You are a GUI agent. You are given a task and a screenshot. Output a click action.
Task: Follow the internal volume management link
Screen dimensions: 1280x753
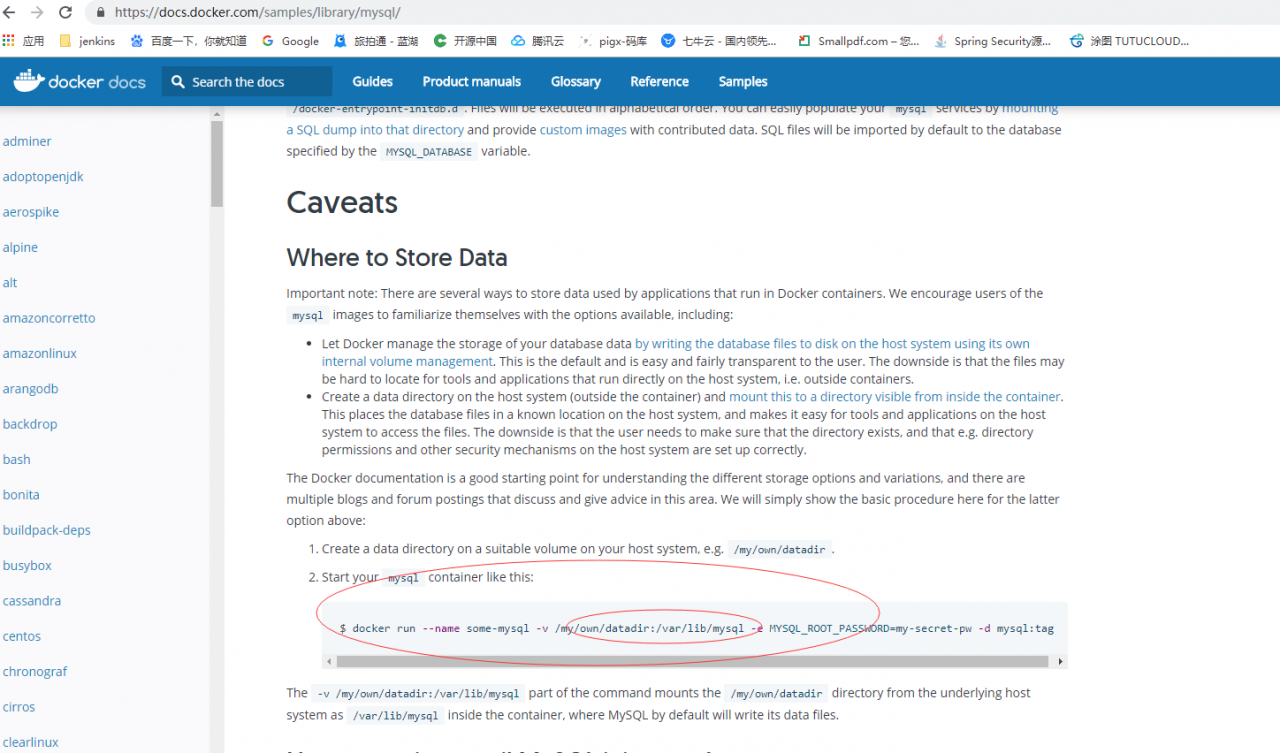click(x=407, y=361)
